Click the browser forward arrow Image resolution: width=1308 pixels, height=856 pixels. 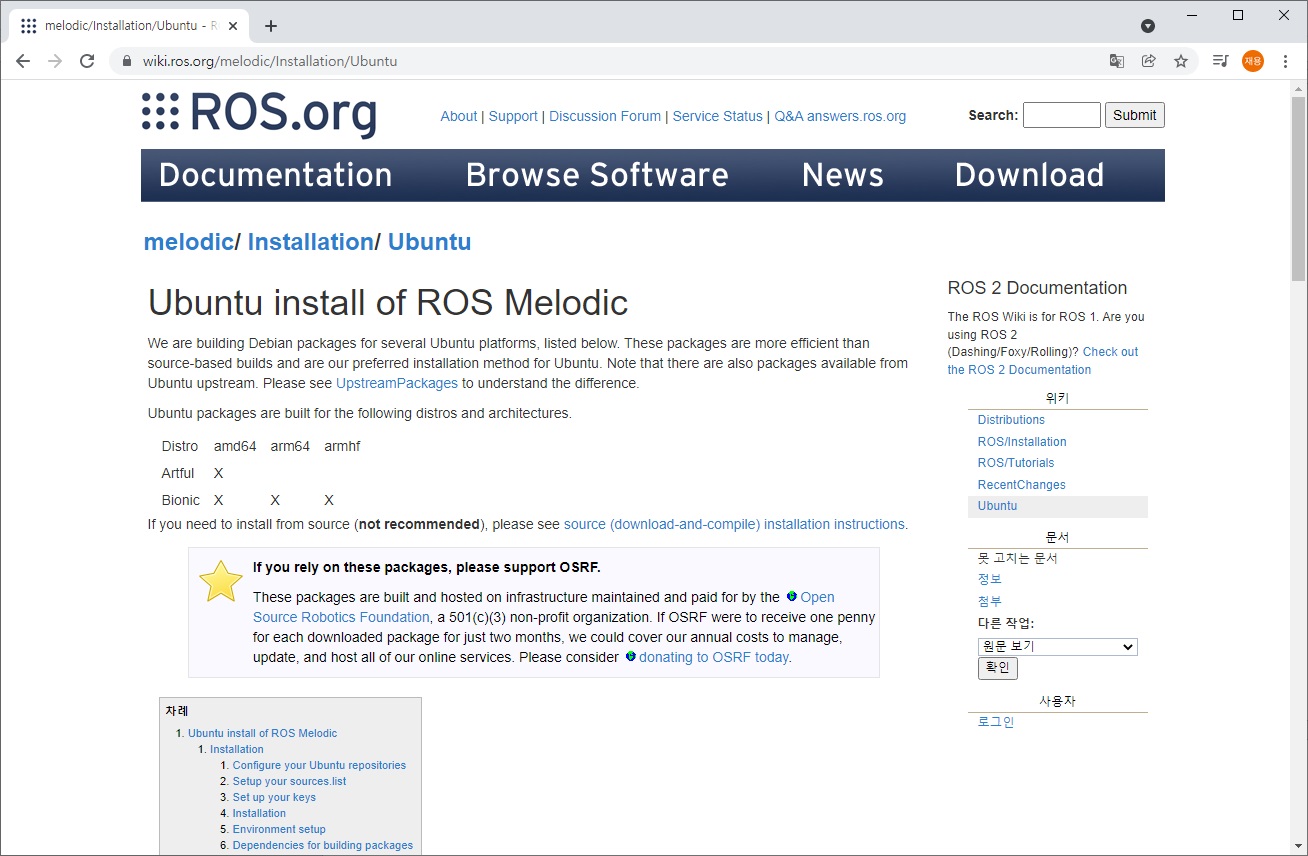click(x=55, y=61)
